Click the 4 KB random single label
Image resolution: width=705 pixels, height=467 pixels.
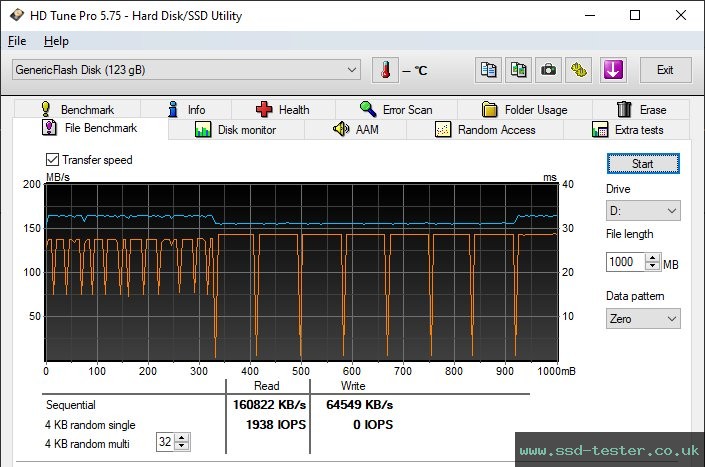[90, 425]
